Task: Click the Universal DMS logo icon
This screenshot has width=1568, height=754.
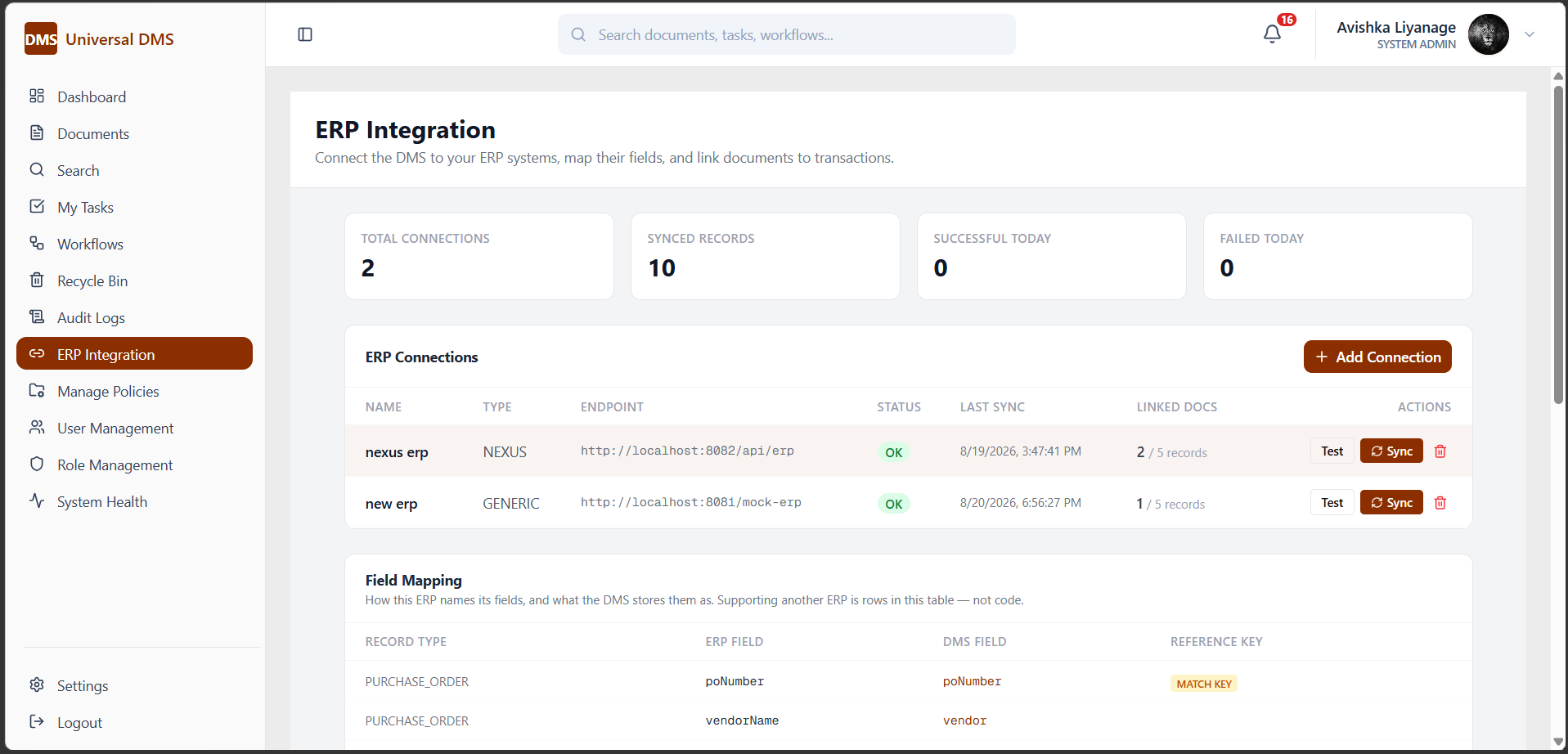Action: [x=41, y=38]
